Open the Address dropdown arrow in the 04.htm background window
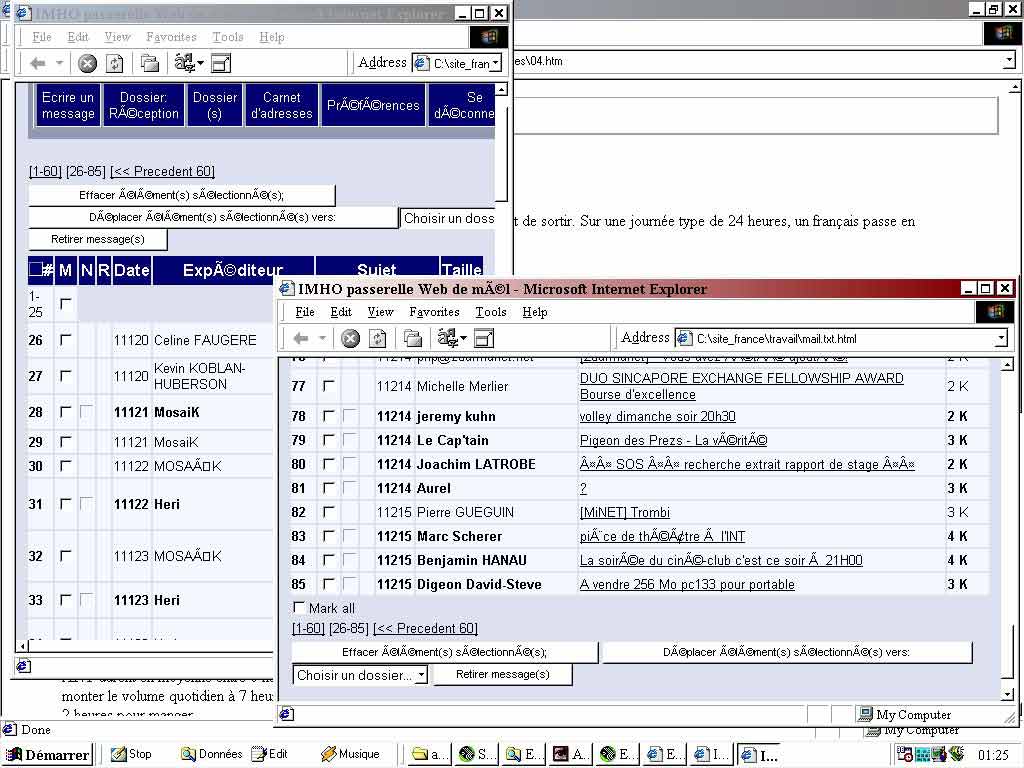This screenshot has width=1024, height=768. 1010,61
